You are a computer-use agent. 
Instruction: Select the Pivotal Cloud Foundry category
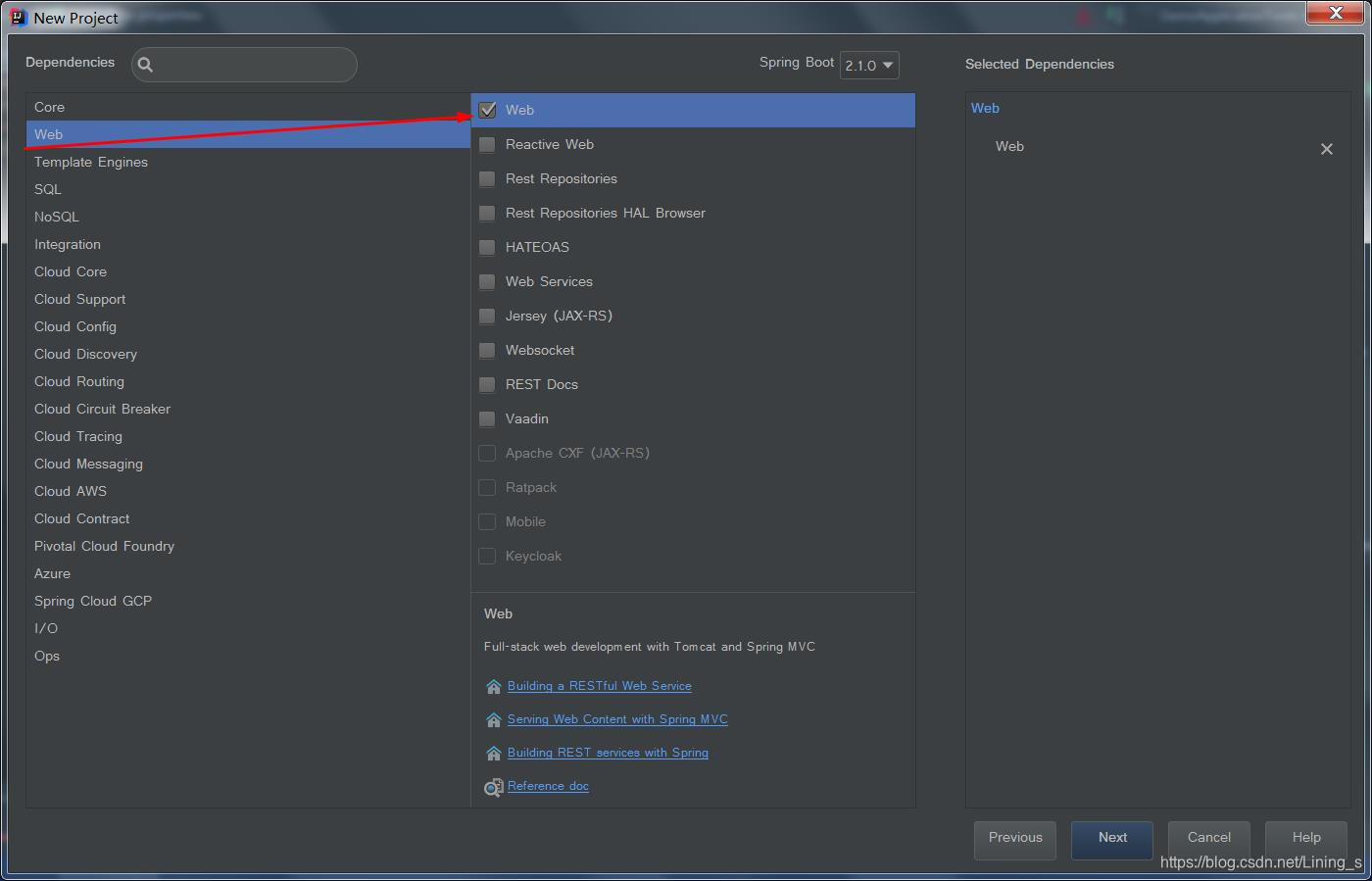pos(248,546)
